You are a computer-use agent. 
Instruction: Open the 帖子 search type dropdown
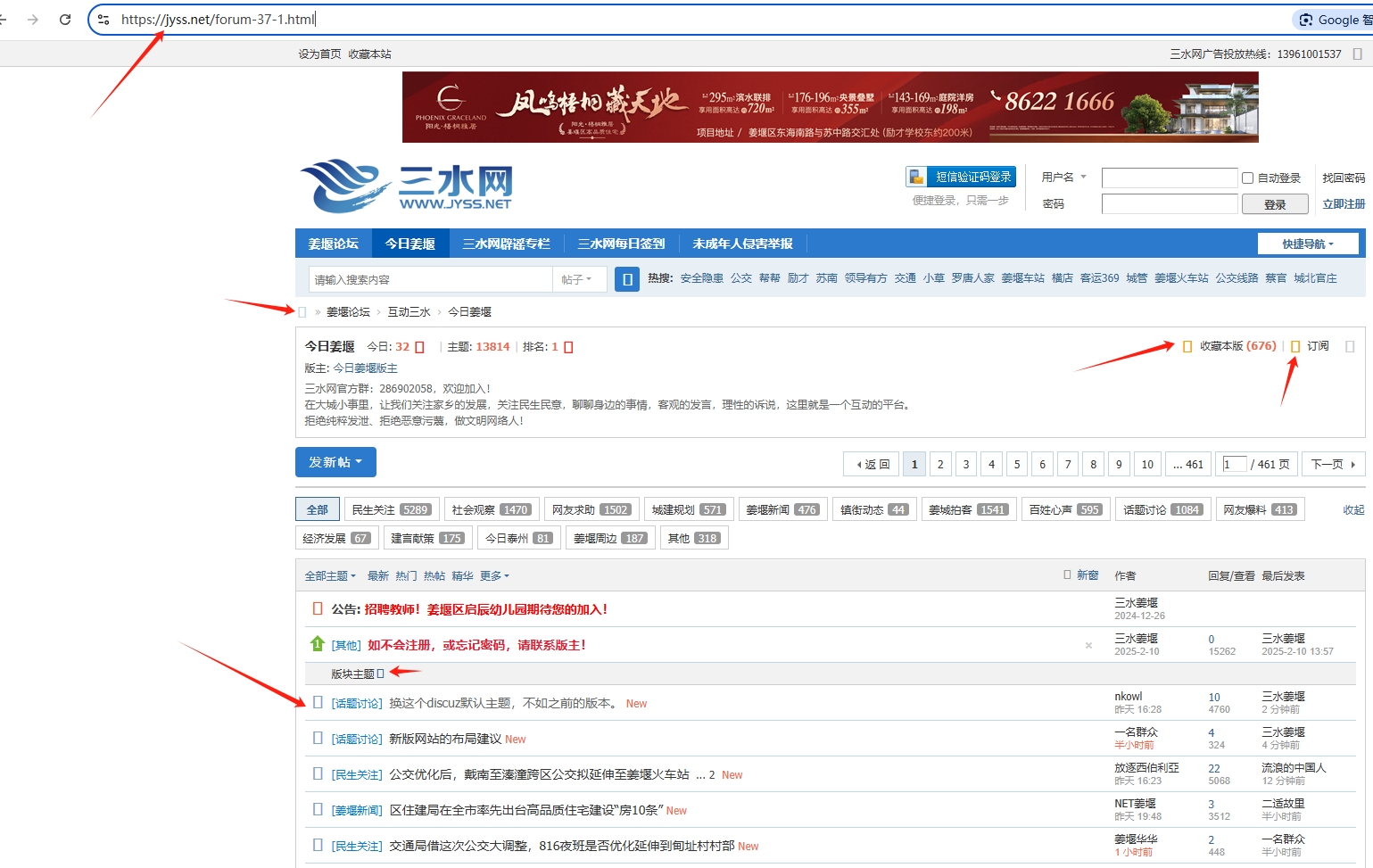(x=577, y=279)
